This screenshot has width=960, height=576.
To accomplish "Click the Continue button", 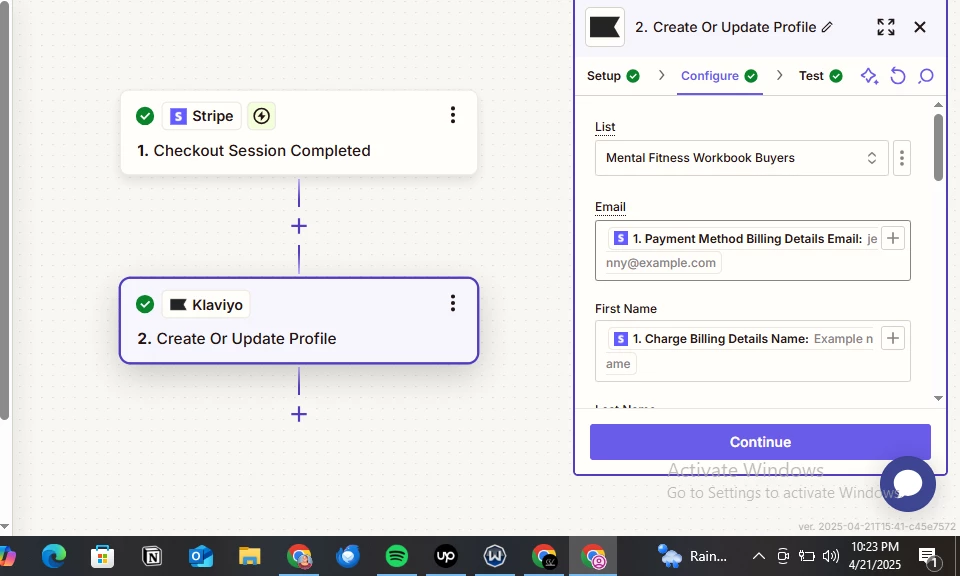I will (x=760, y=442).
